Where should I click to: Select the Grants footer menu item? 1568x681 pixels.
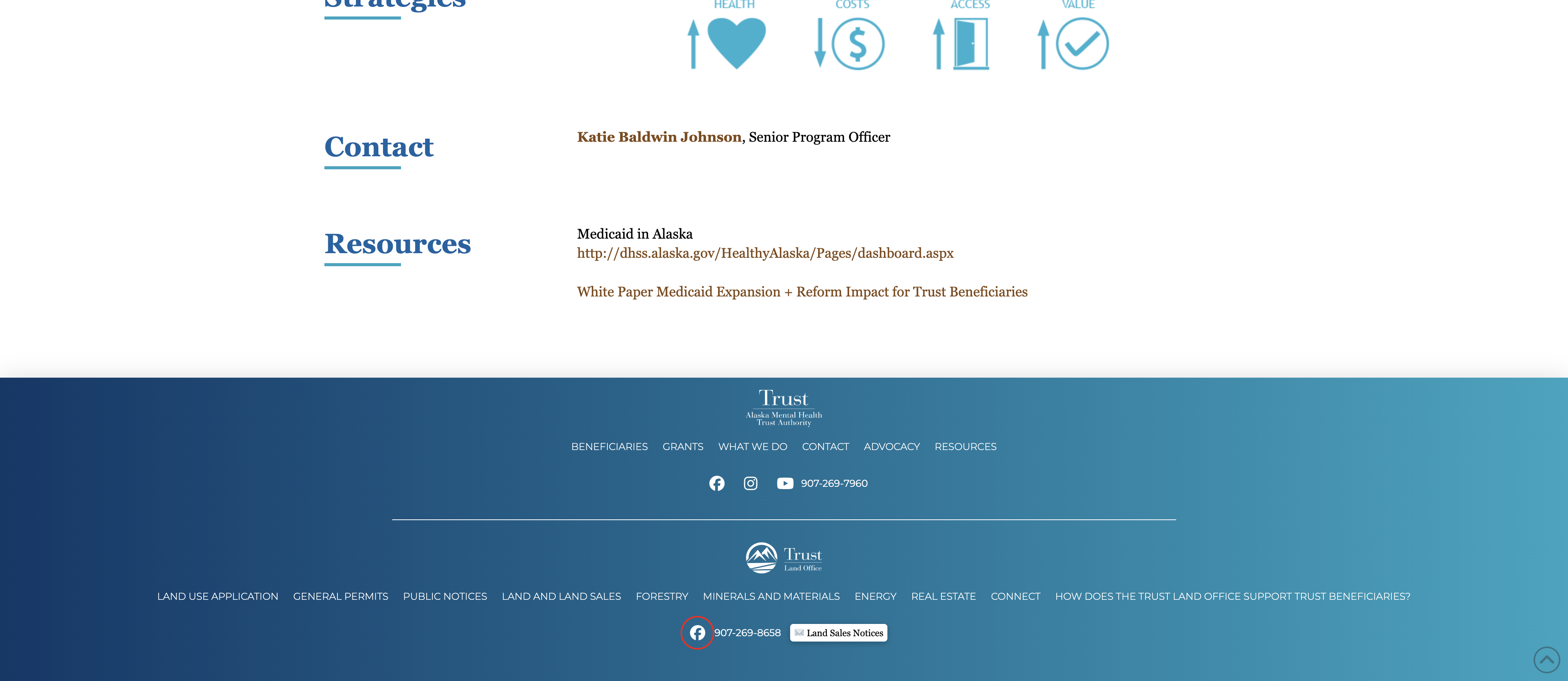(x=683, y=447)
